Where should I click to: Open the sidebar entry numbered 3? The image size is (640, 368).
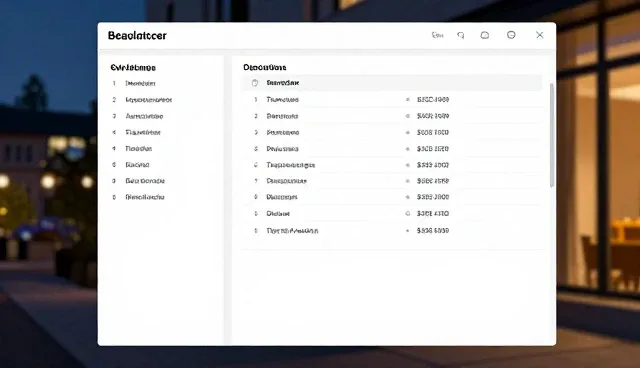coord(144,116)
